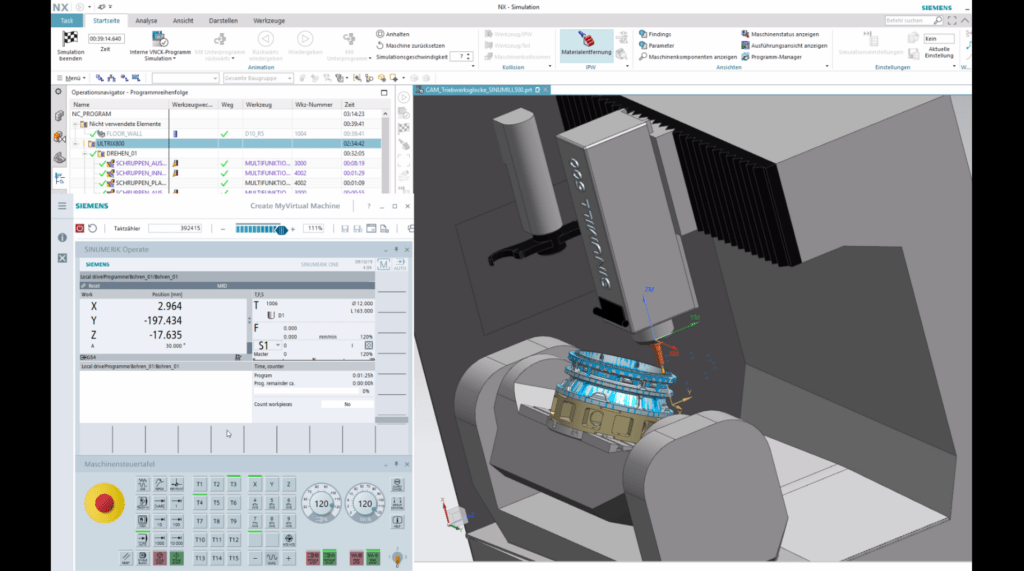1024x571 pixels.
Task: Click the plus button beside the speed slider
Action: [293, 229]
